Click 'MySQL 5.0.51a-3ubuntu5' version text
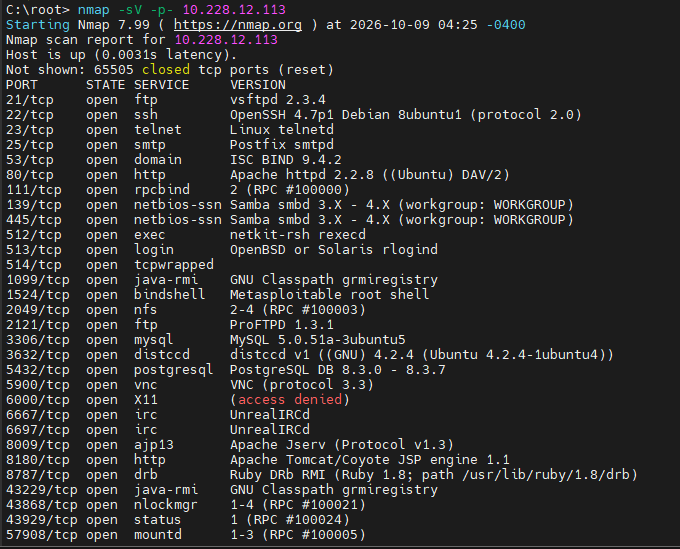This screenshot has width=680, height=549. [318, 340]
